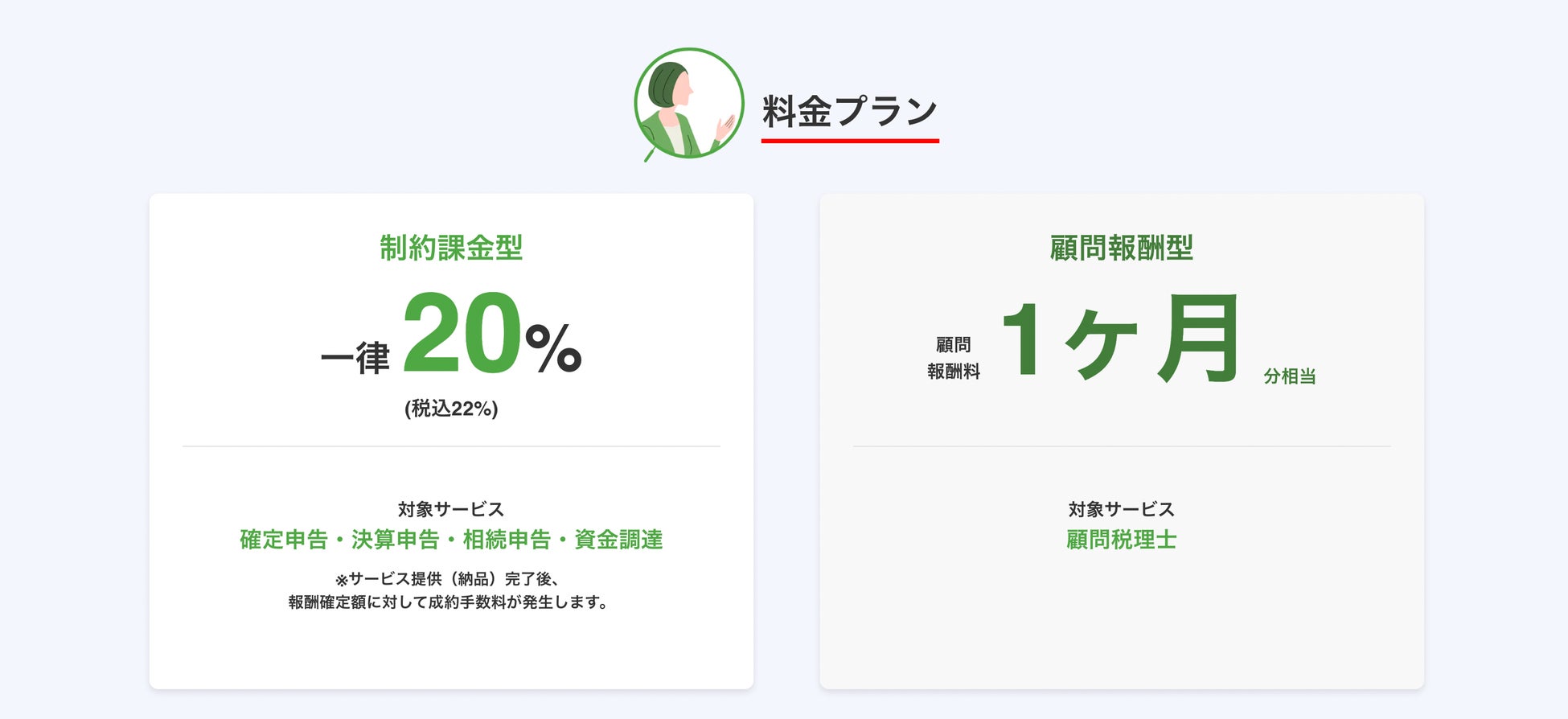Viewport: 1568px width, 719px height.
Task: Select the 顧問報酬型 plan title
Action: coord(1121,248)
